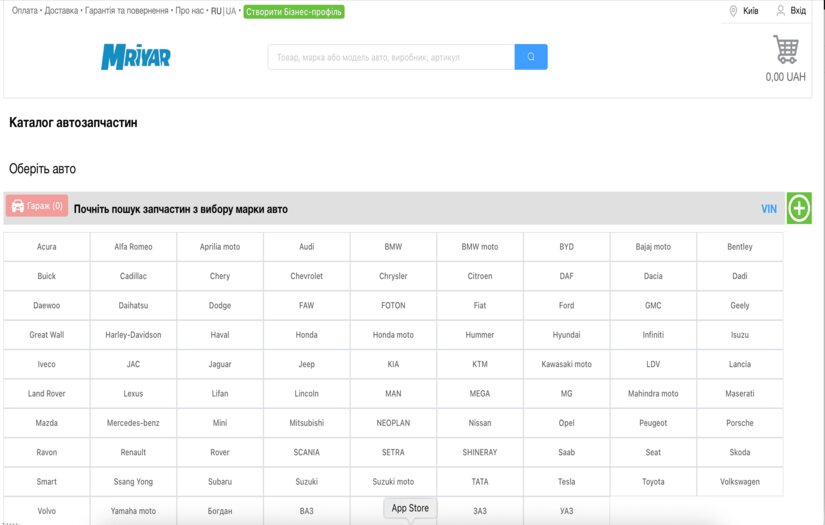Select the Jeep brand

307,365
